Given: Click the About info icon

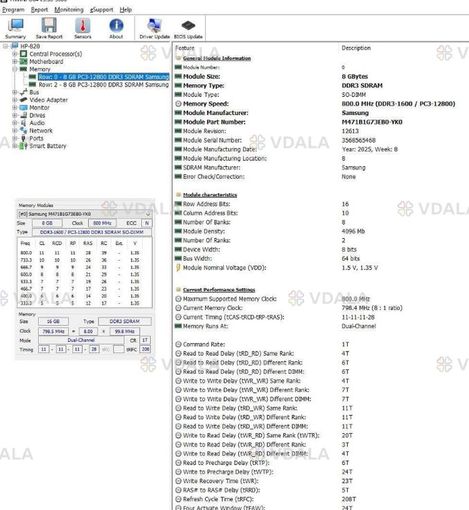Looking at the screenshot, I should [116, 25].
